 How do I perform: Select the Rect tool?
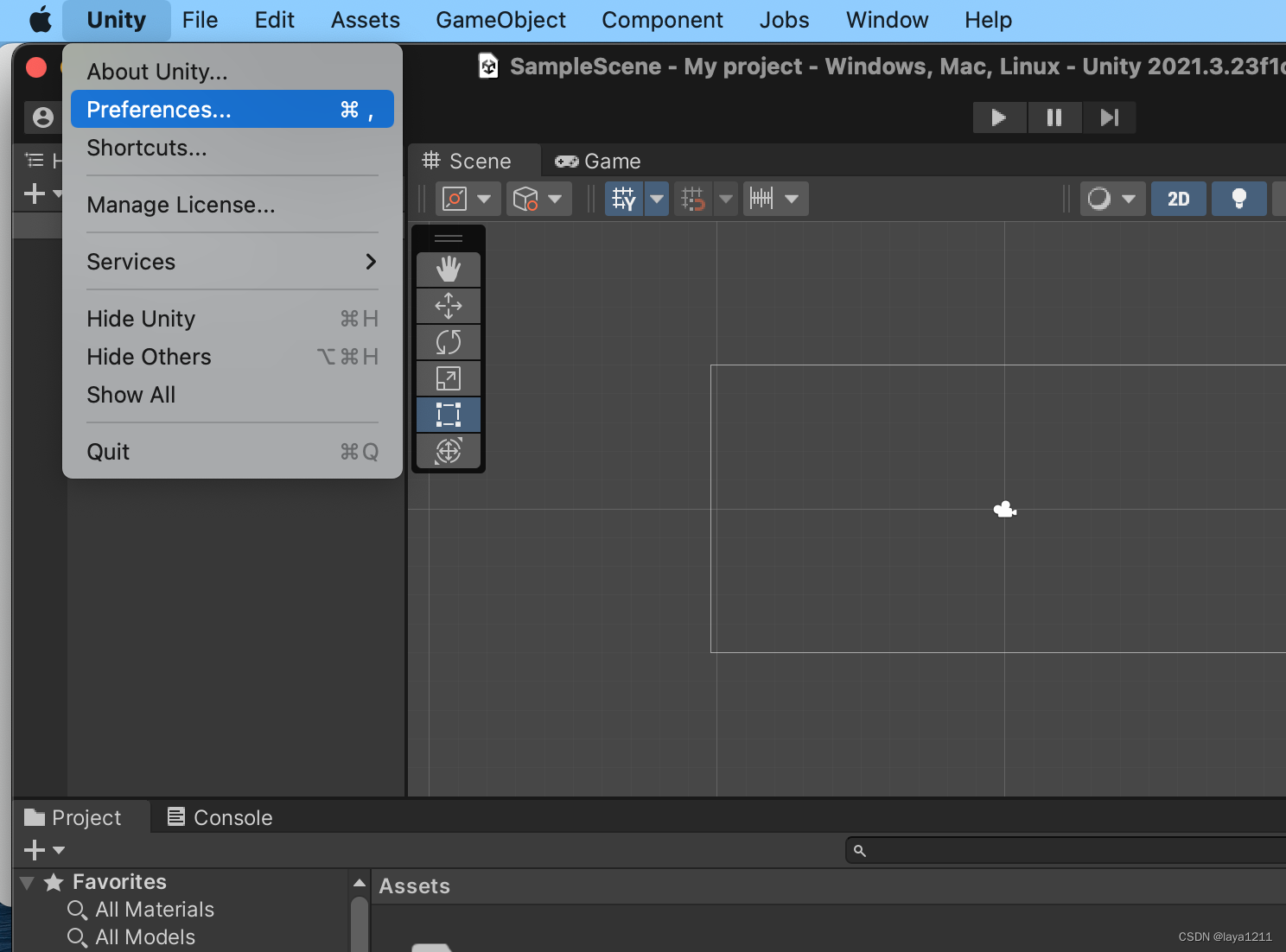click(449, 415)
